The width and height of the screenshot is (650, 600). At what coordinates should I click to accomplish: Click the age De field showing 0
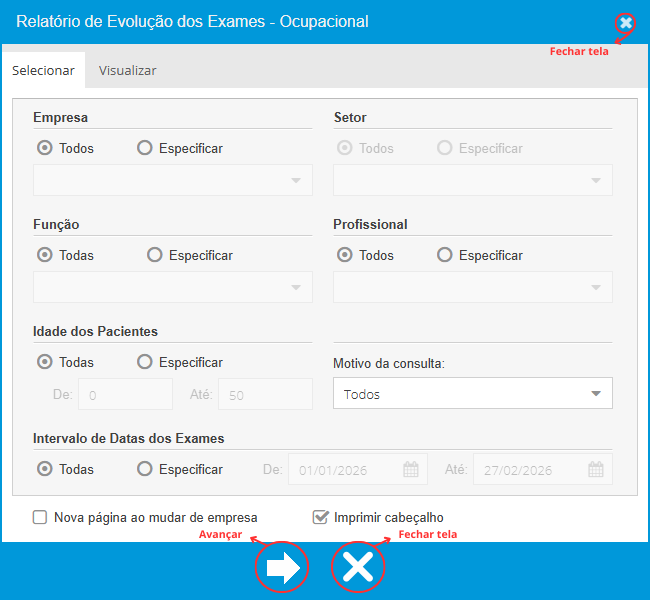coord(125,394)
